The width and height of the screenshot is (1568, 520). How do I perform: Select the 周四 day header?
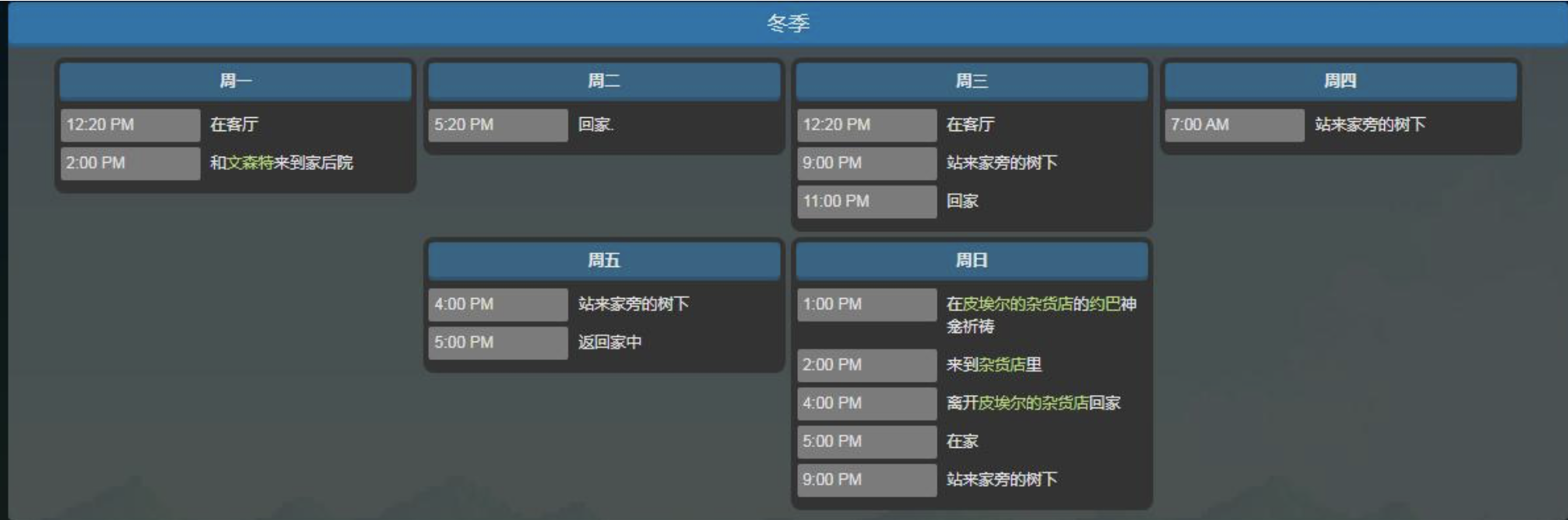1339,81
